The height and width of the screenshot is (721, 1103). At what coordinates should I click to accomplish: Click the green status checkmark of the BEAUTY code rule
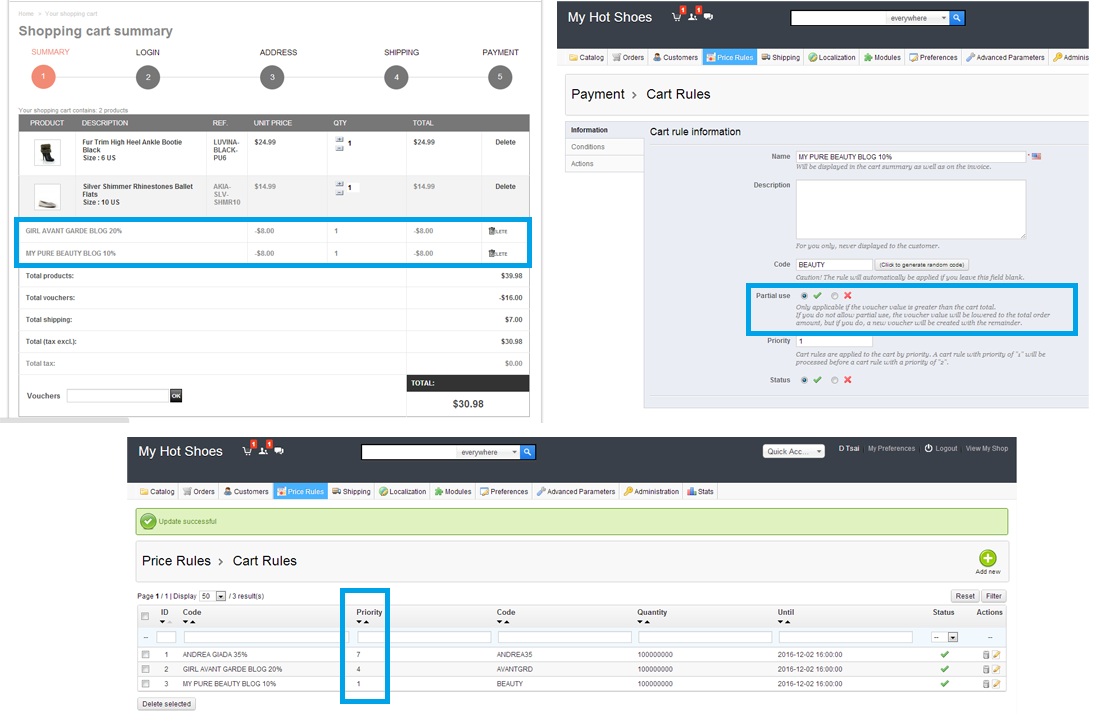[945, 684]
